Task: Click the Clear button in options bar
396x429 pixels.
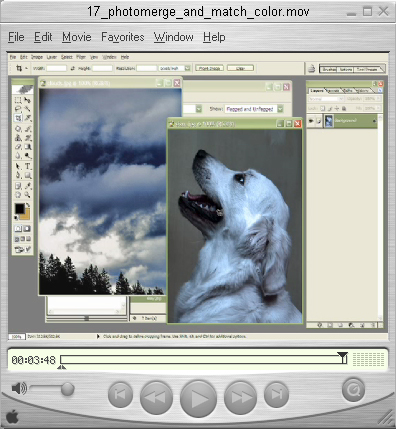Action: coord(240,68)
